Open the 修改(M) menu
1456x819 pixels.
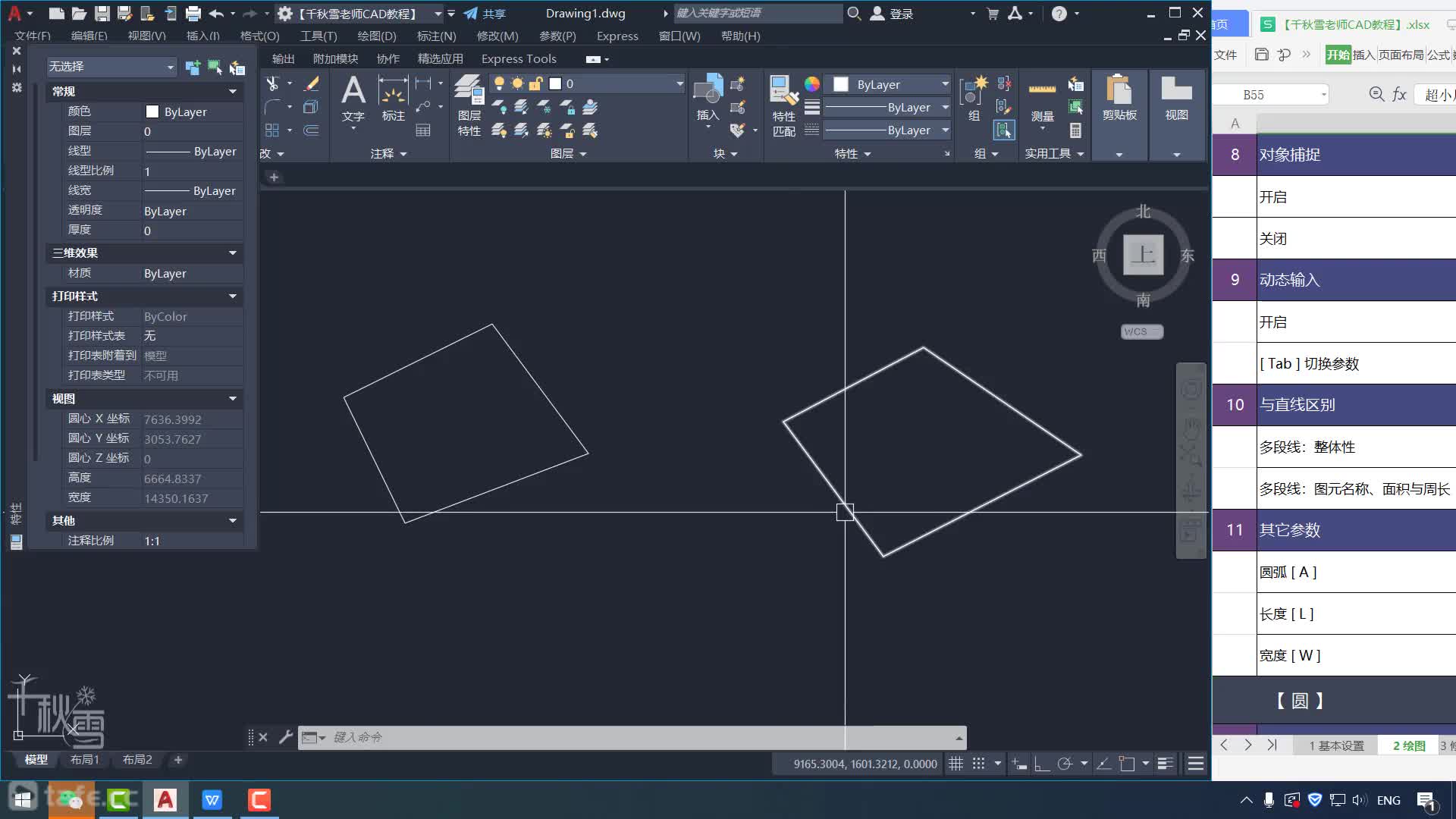pyautogui.click(x=497, y=36)
